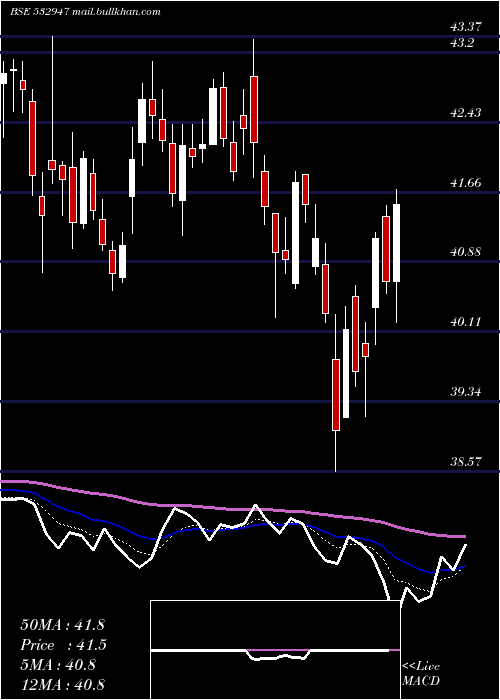The width and height of the screenshot is (500, 700).
Task: Click the 12MA : 40.8 readout
Action: click(62, 684)
